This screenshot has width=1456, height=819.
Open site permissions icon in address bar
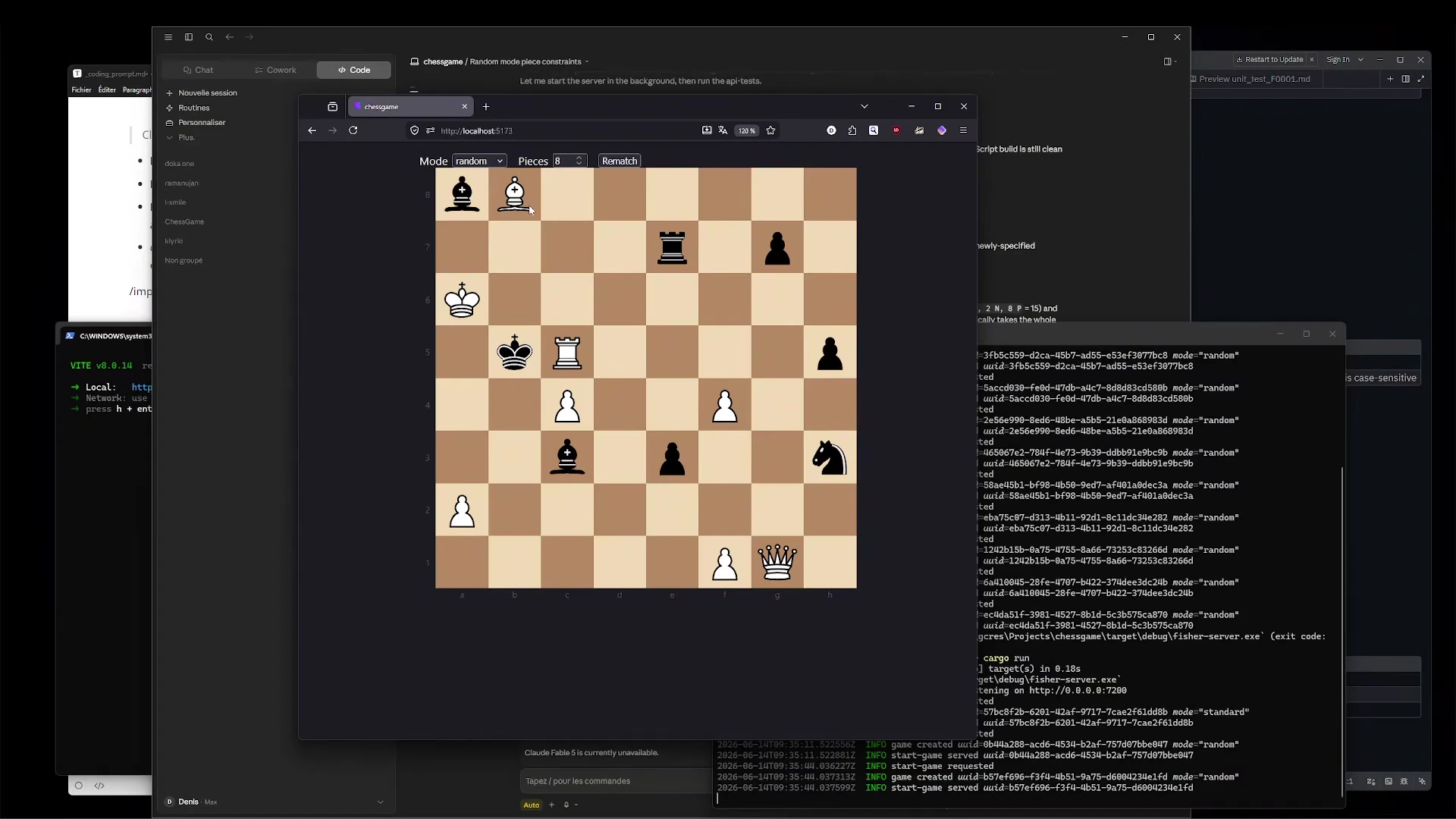(x=431, y=130)
